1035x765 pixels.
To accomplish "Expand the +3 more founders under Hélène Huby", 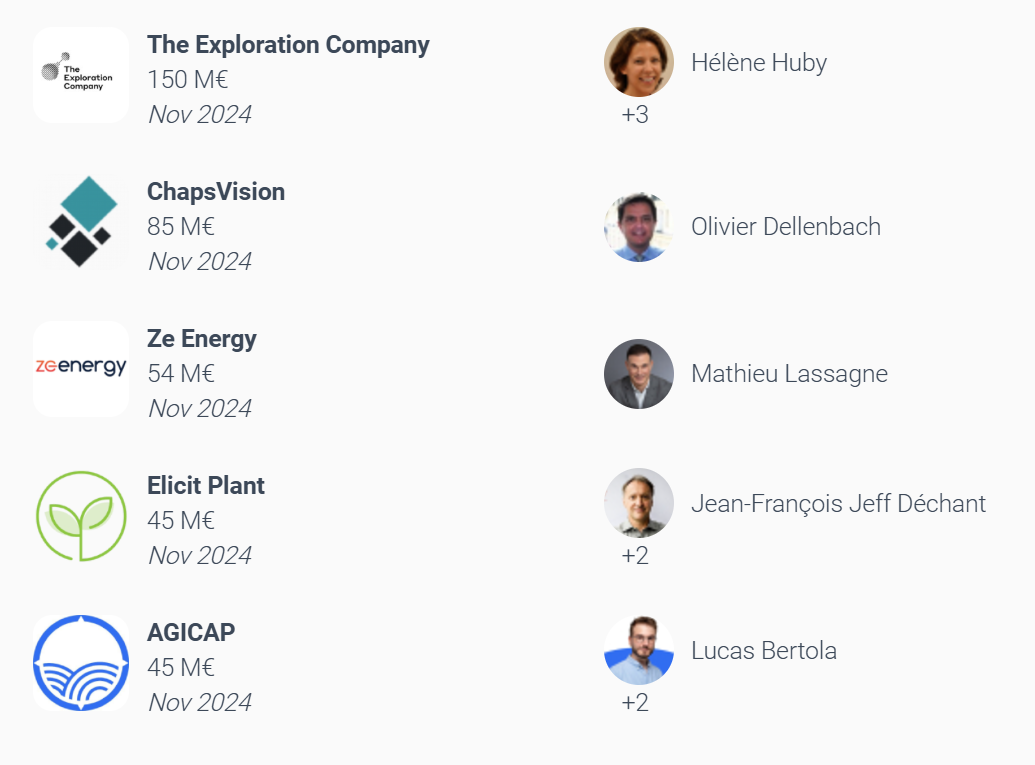I will [635, 115].
